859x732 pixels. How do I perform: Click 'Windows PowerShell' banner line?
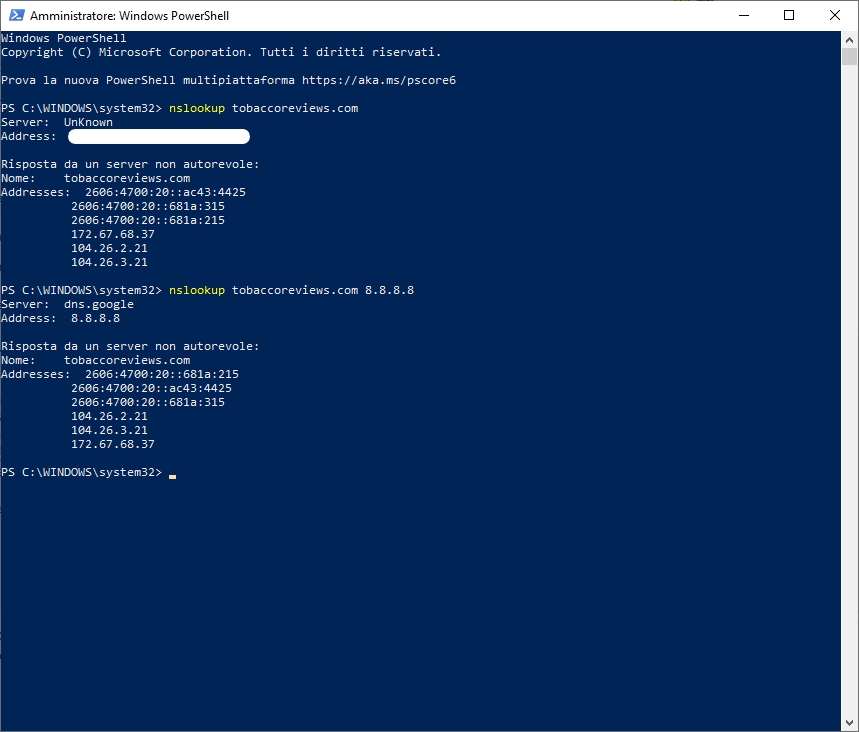coord(64,38)
